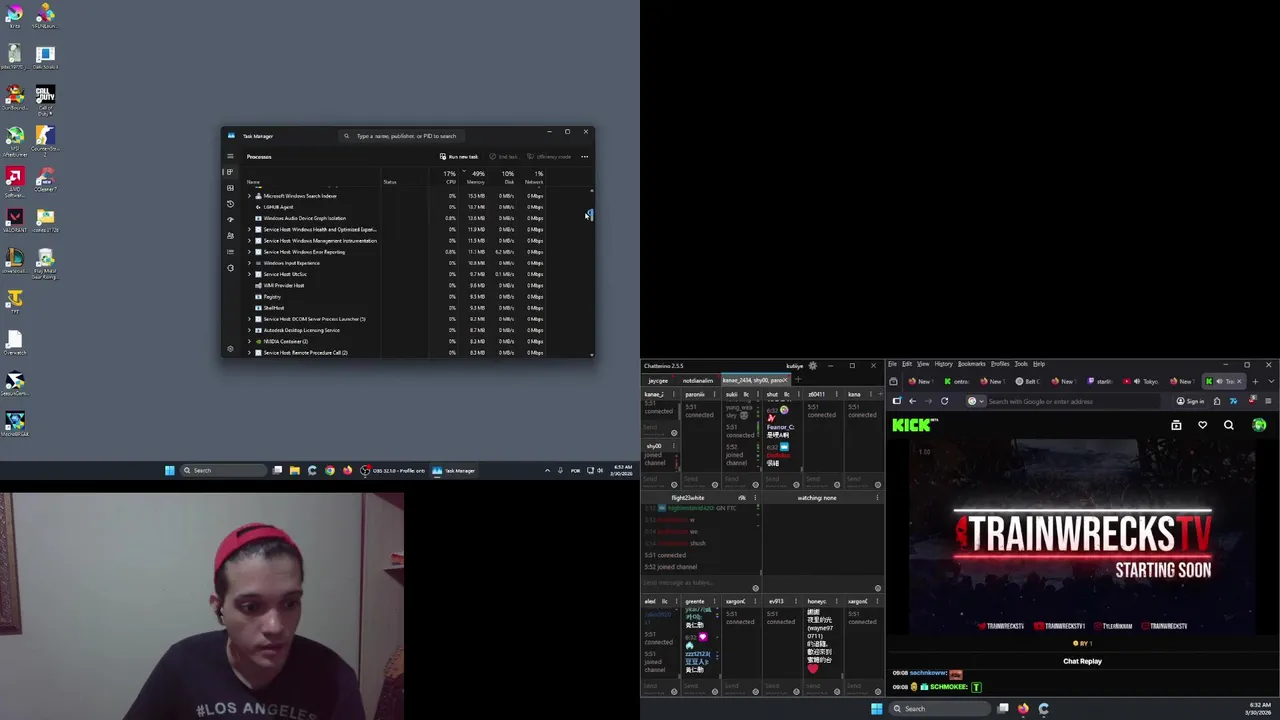The width and height of the screenshot is (1280, 720).
Task: Open History menu in browser window
Action: tap(943, 364)
